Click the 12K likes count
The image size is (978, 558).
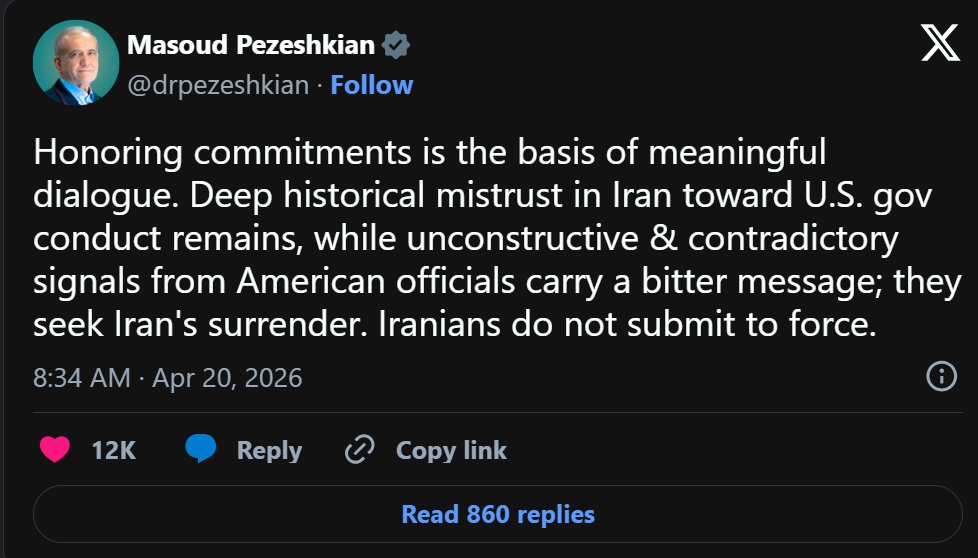[x=113, y=450]
